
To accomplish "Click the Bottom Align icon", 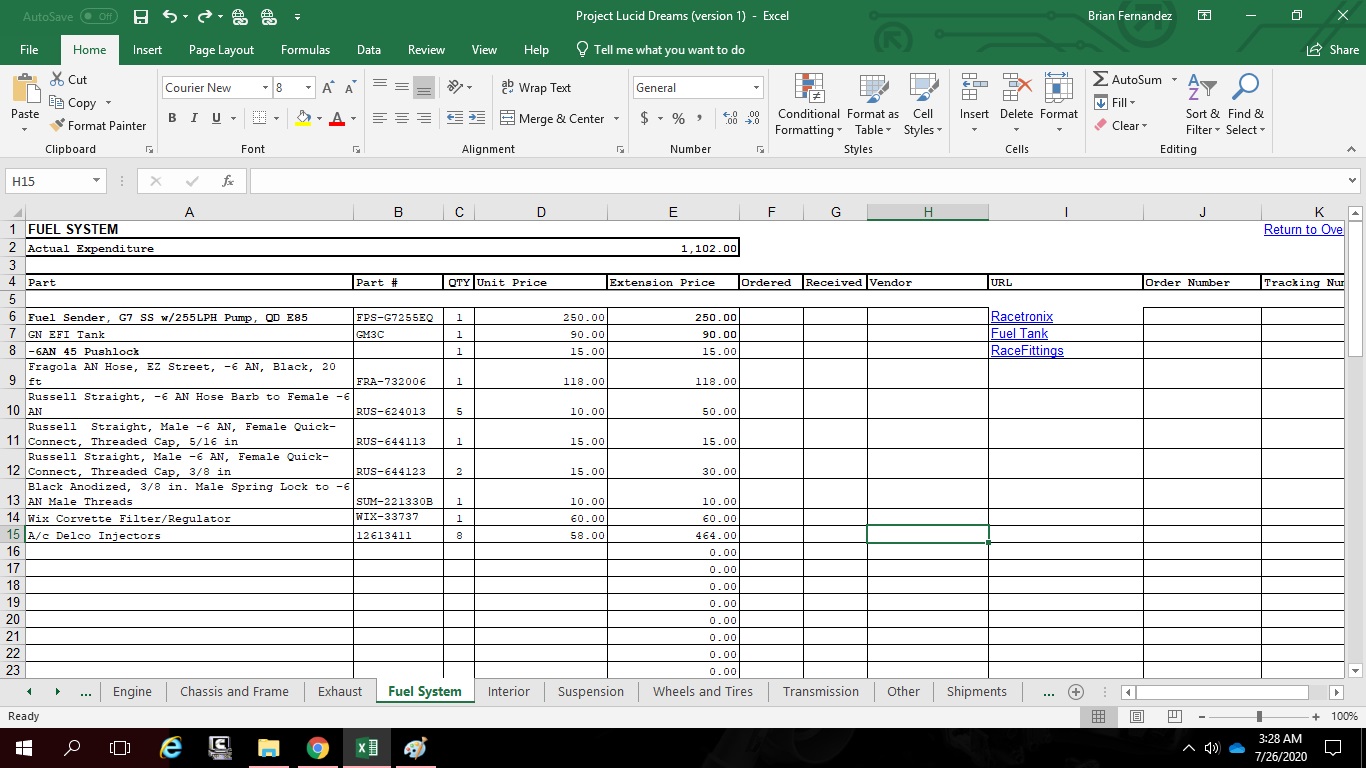I will (424, 88).
